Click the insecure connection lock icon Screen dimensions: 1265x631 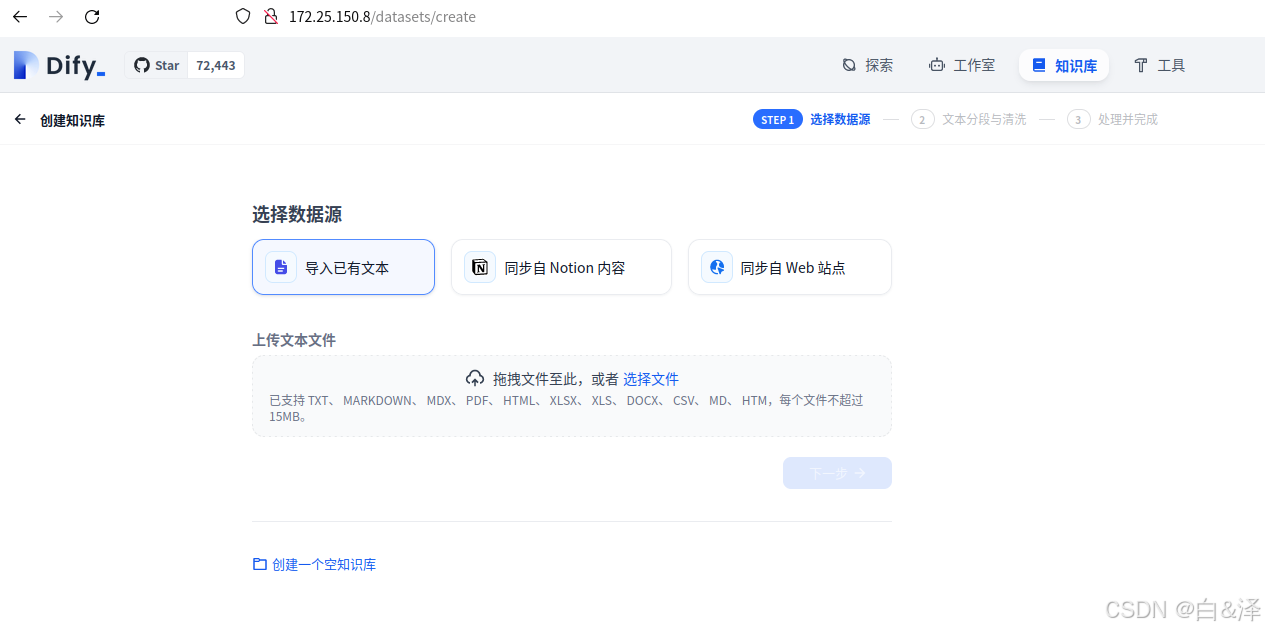click(270, 17)
